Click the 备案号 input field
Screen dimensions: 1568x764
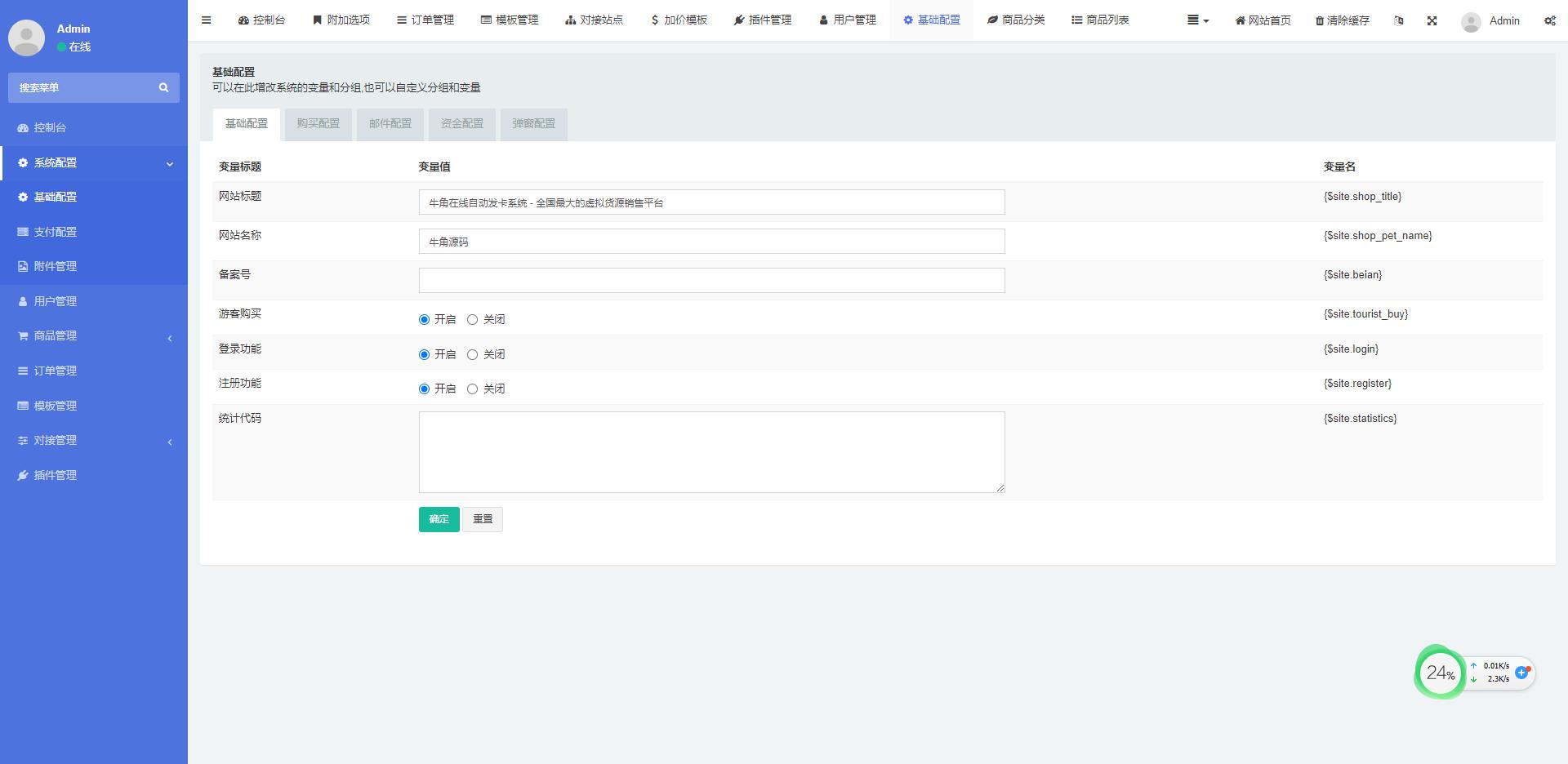[710, 281]
